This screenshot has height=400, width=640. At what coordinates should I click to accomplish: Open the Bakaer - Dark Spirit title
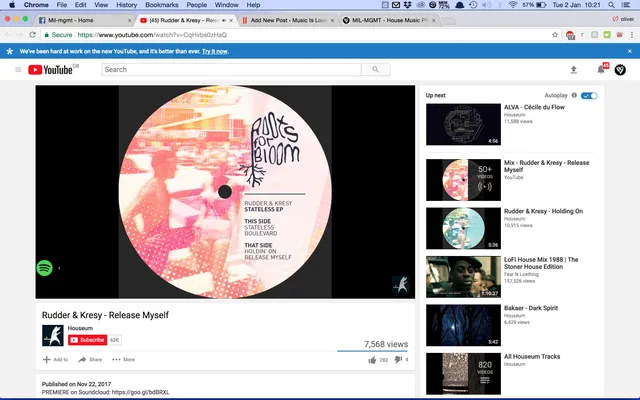tap(531, 308)
